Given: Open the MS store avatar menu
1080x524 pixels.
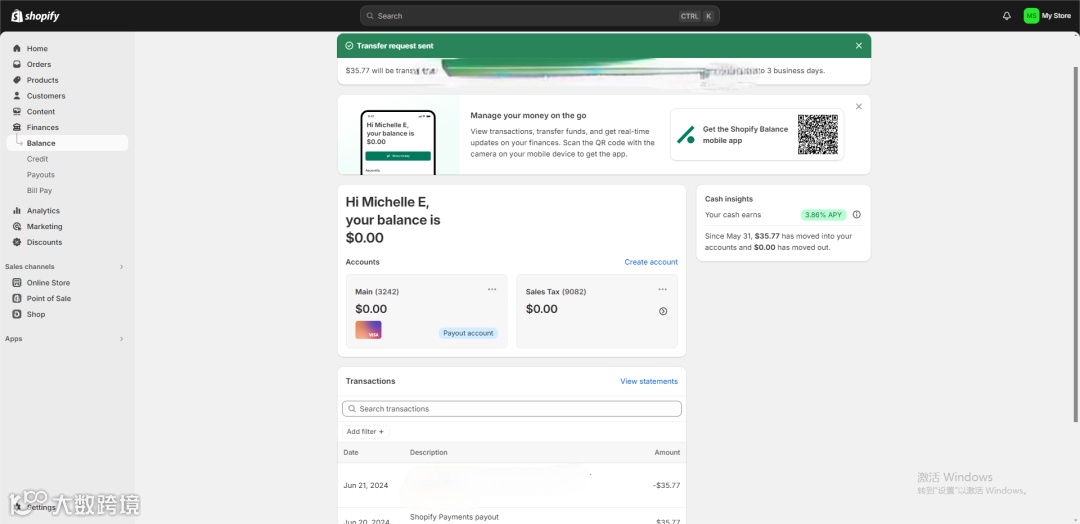Looking at the screenshot, I should 1031,16.
